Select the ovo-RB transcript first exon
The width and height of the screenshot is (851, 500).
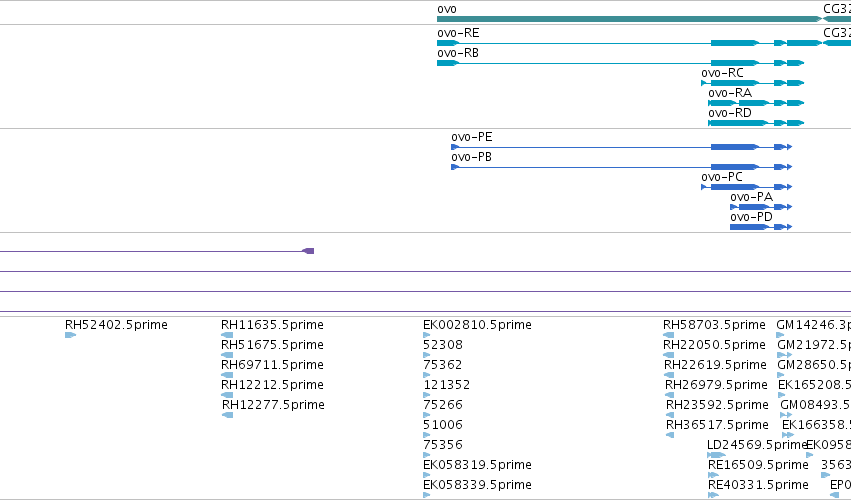(x=448, y=63)
